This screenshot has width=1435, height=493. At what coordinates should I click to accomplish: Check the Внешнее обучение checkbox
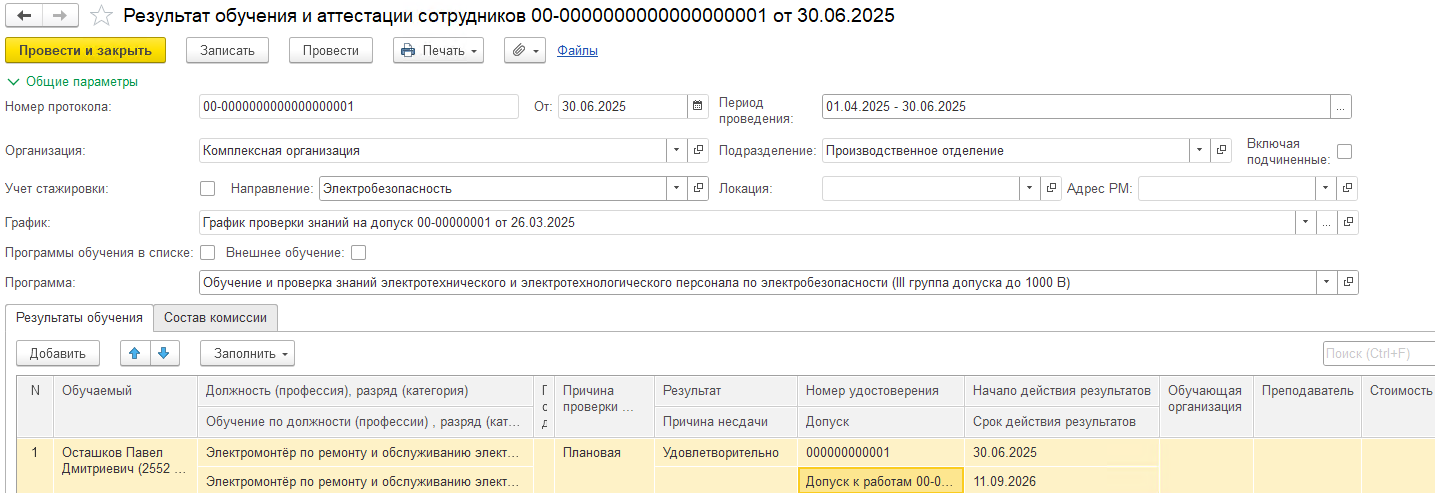point(358,253)
